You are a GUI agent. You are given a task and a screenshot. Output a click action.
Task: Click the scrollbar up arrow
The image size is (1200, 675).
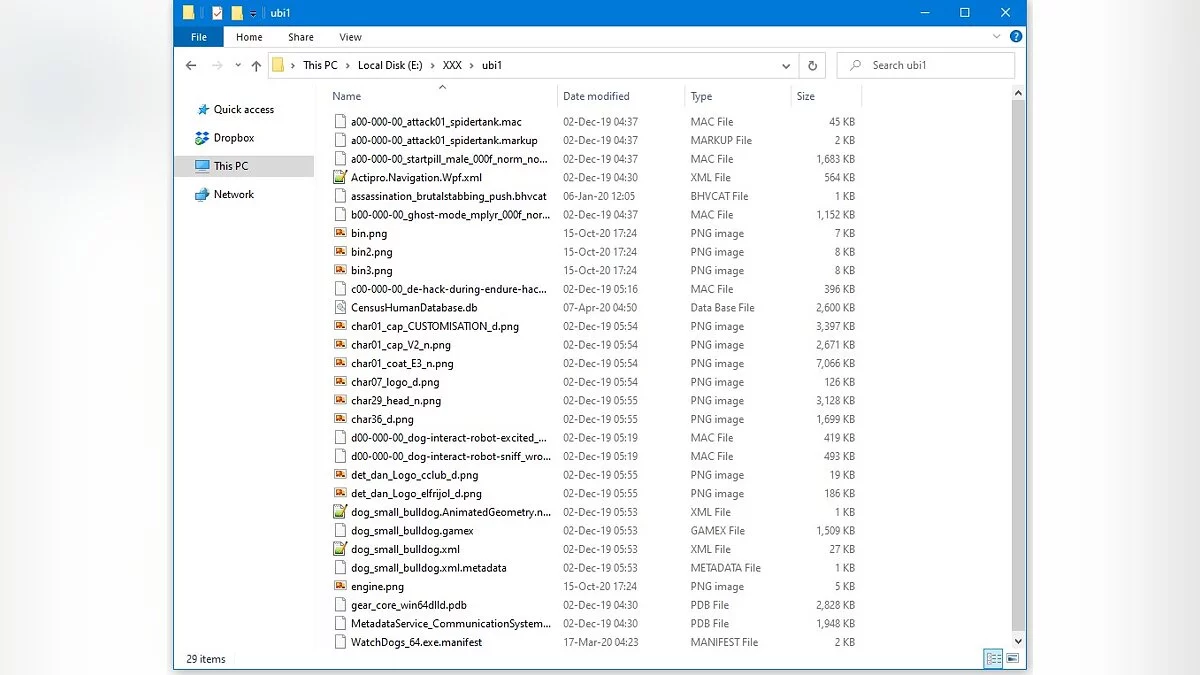1019,93
